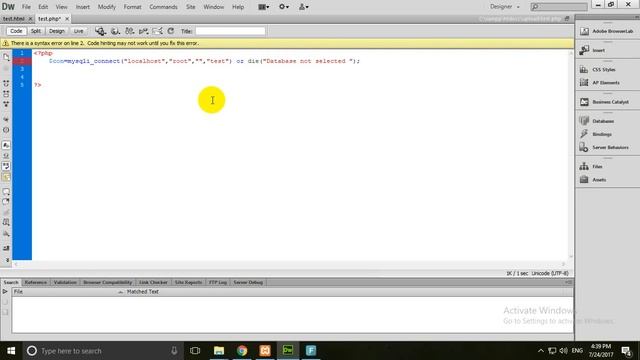Viewport: 640px width, 360px height.
Task: Click the Apply Comment icon
Action: click(6, 191)
